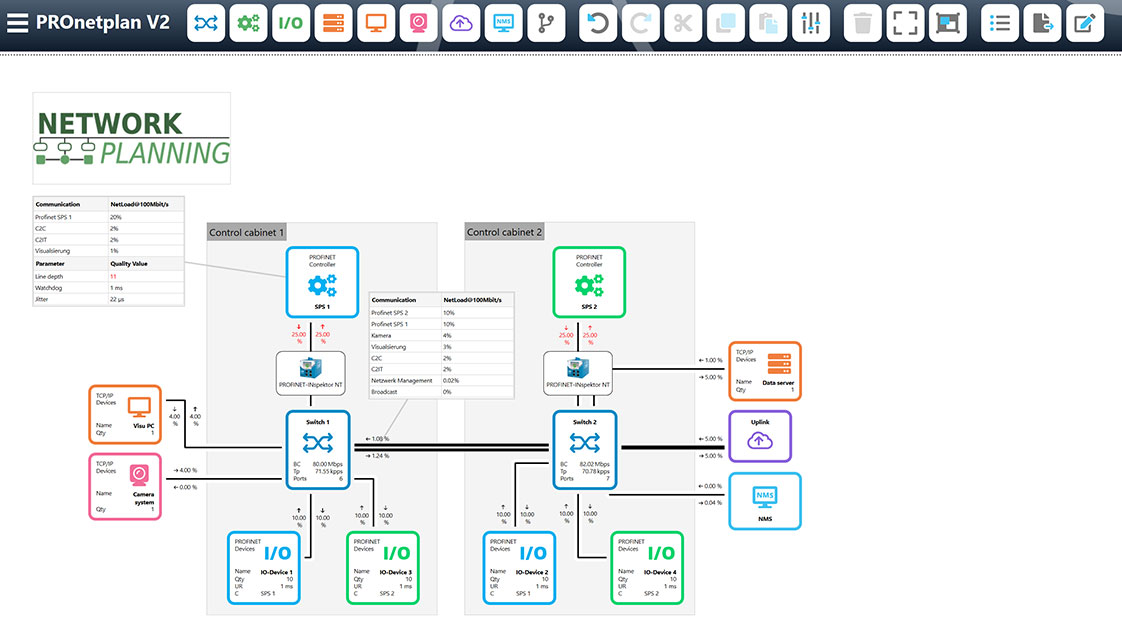Open the list view toolbar icon
Viewport: 1122px width, 630px height.
999,22
